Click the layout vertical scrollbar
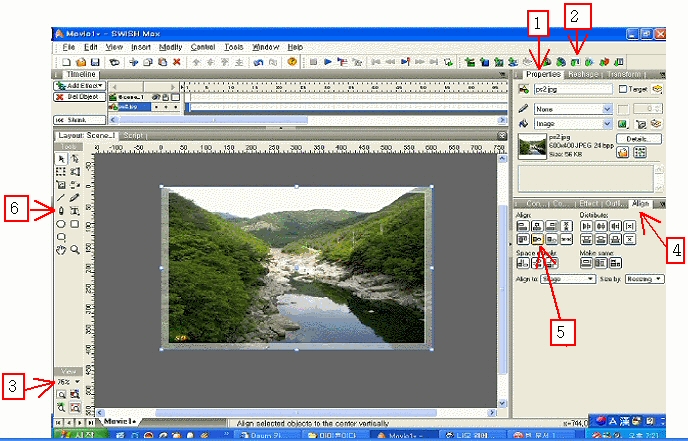This screenshot has width=688, height=441. click(502, 281)
